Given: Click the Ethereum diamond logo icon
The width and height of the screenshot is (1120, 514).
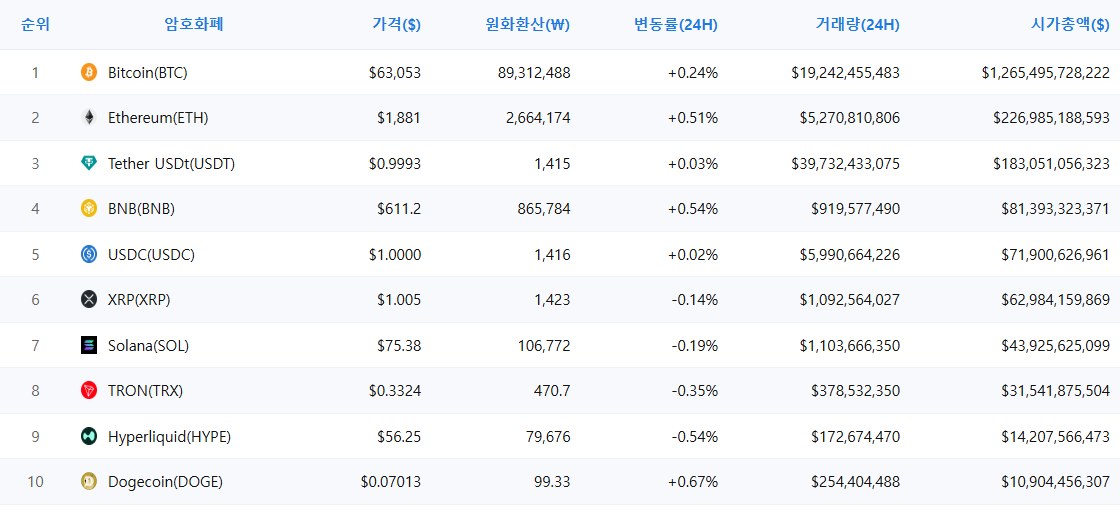Looking at the screenshot, I should (x=89, y=118).
